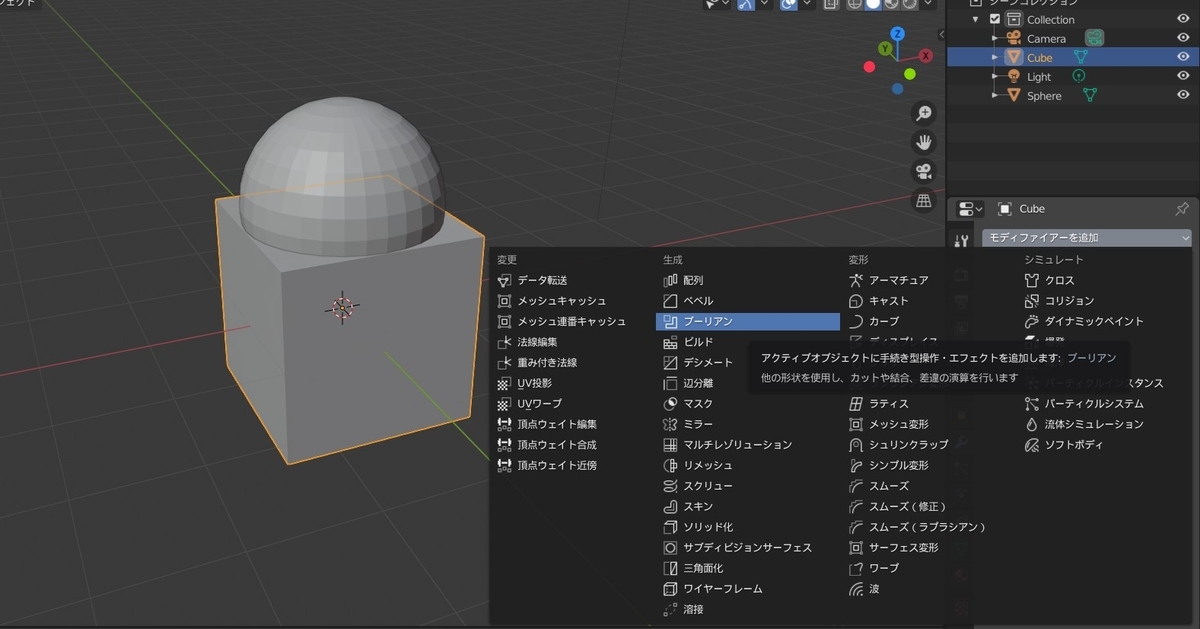The image size is (1200, 629).
Task: Choose the ベベル modifier
Action: coord(748,300)
